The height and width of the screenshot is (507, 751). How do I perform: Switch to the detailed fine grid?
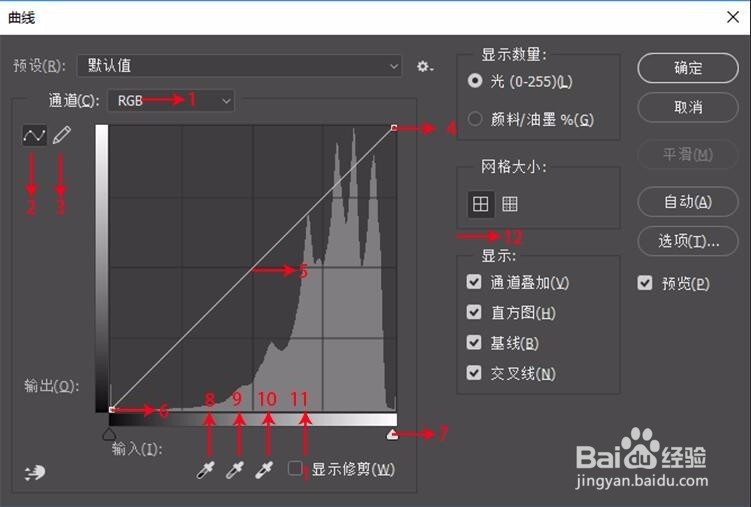click(510, 204)
